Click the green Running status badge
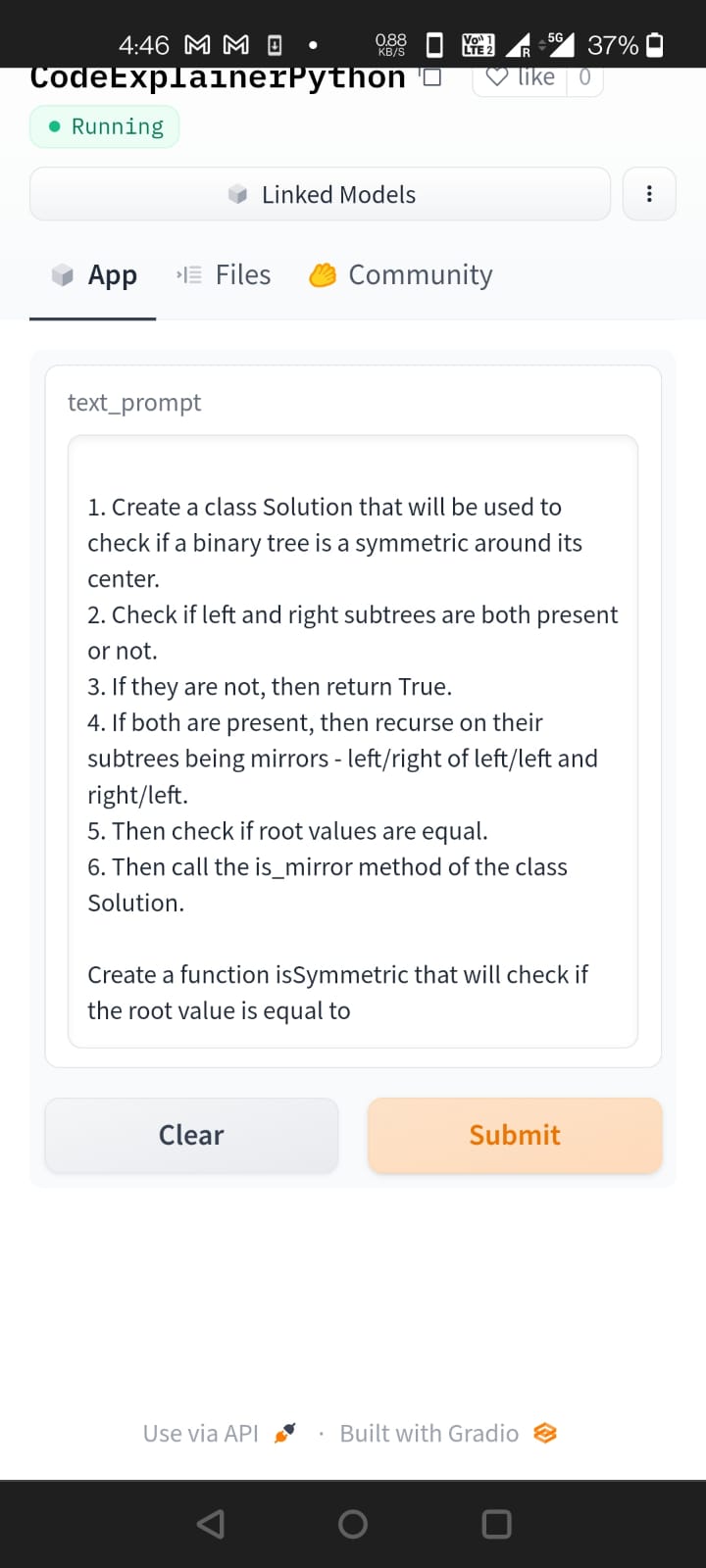The width and height of the screenshot is (706, 1568). 105,127
